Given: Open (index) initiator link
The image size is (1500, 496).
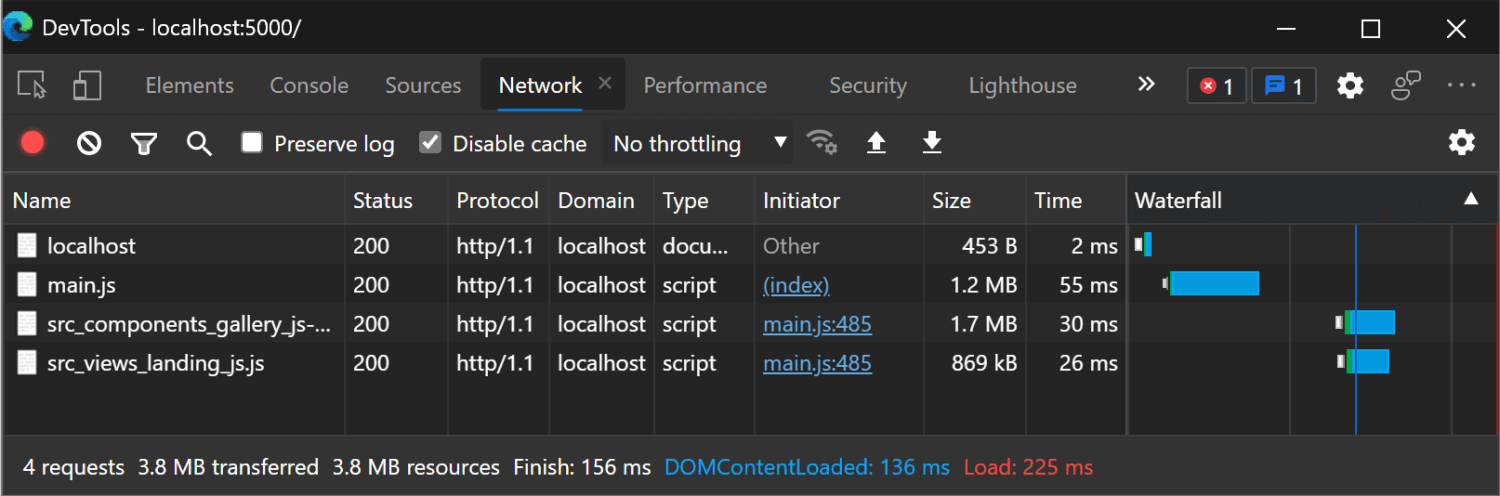Looking at the screenshot, I should tap(796, 286).
